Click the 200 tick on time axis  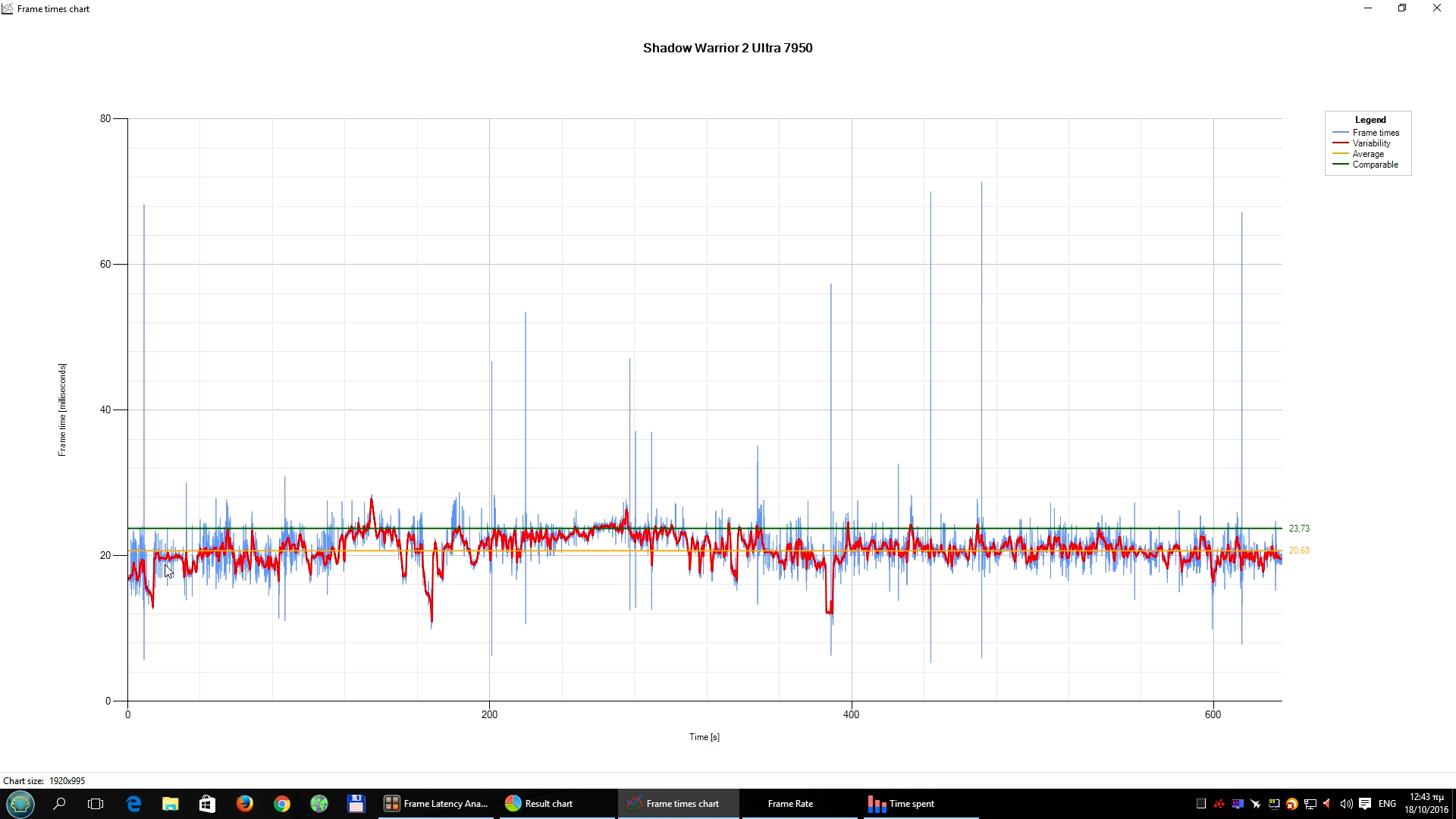click(490, 714)
